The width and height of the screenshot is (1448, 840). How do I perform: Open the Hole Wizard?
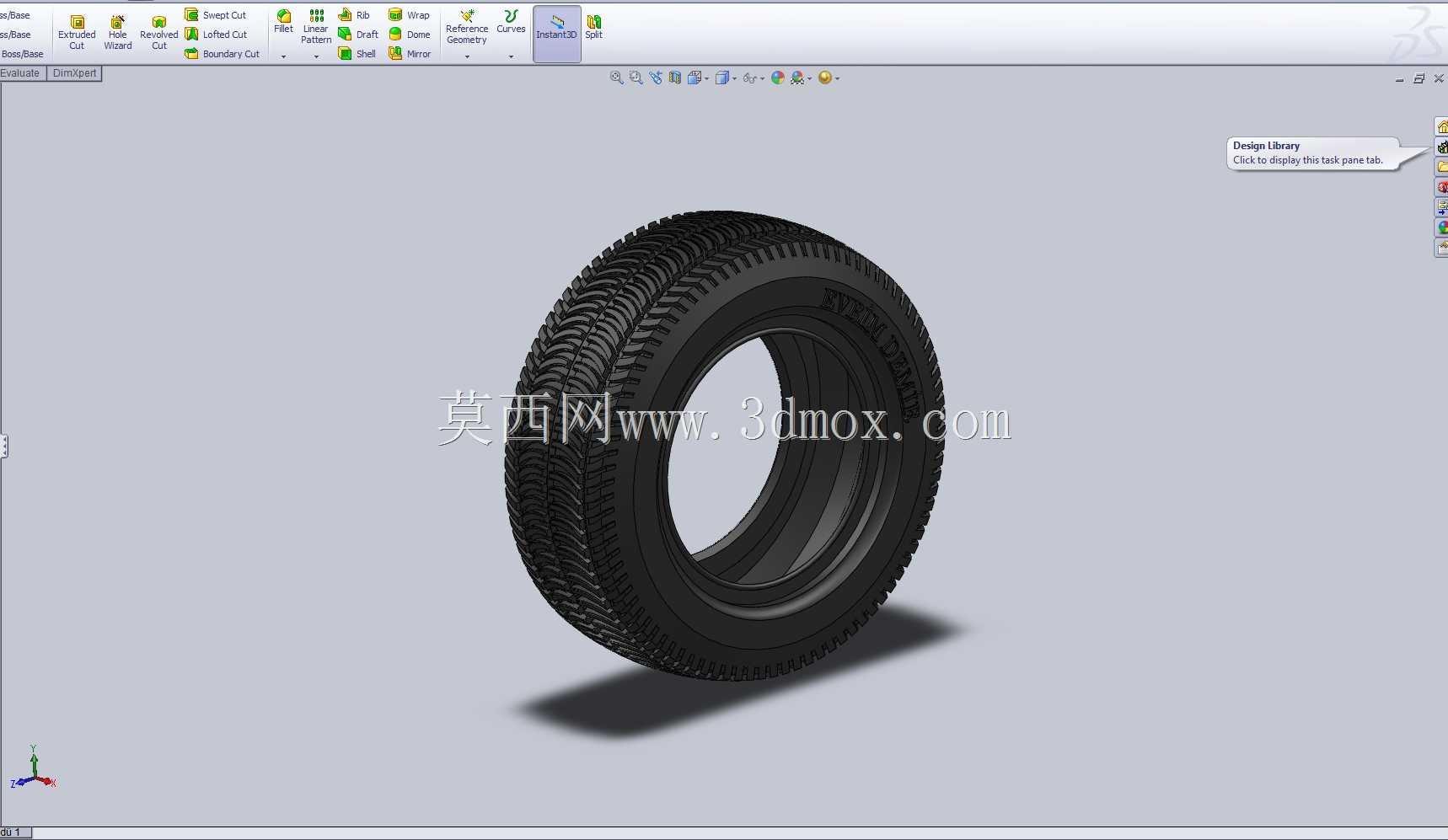coord(118,33)
